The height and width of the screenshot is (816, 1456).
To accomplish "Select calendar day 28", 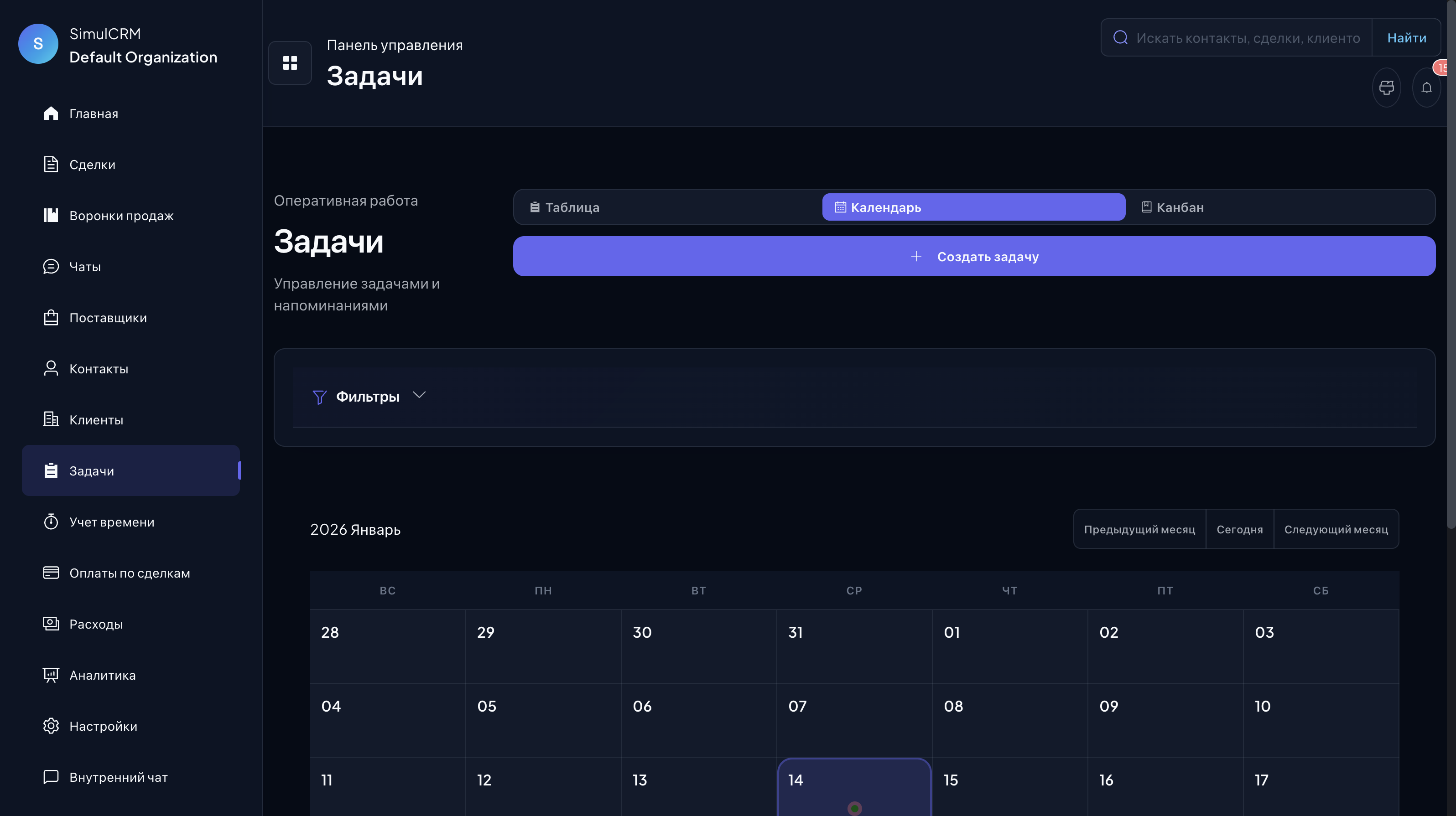I will tap(387, 646).
